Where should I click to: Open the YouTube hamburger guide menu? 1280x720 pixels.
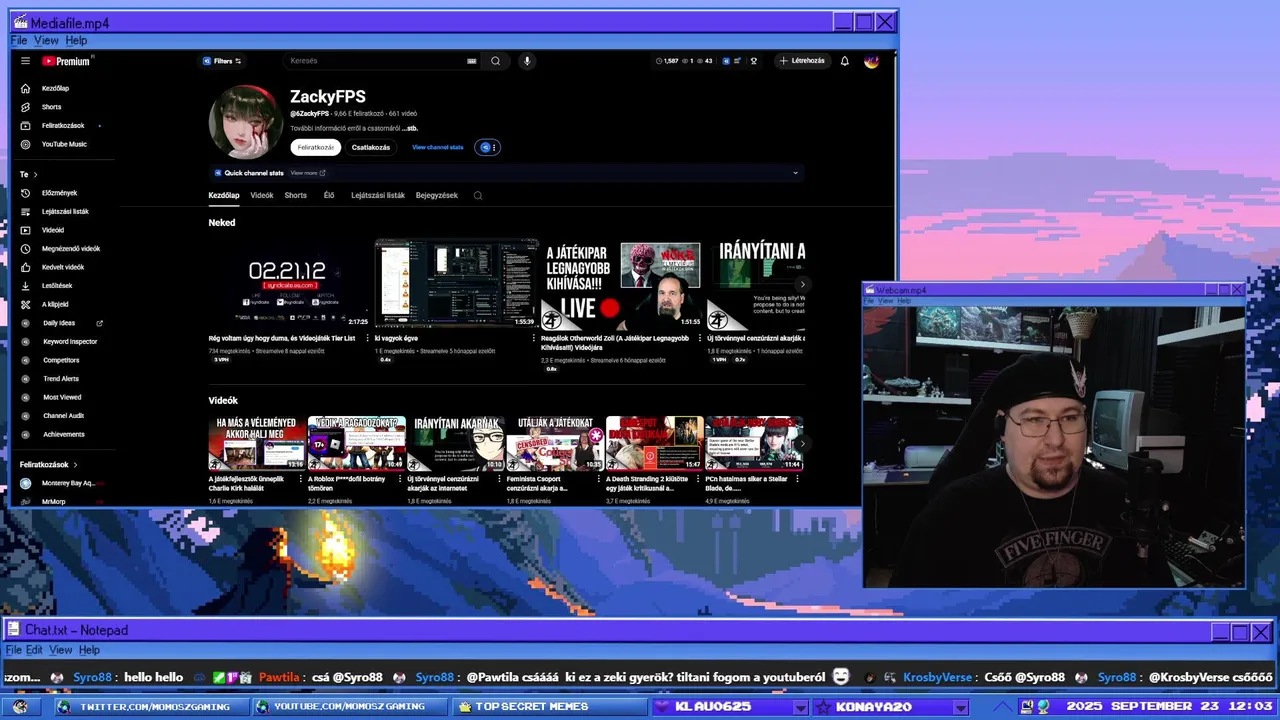(25, 61)
